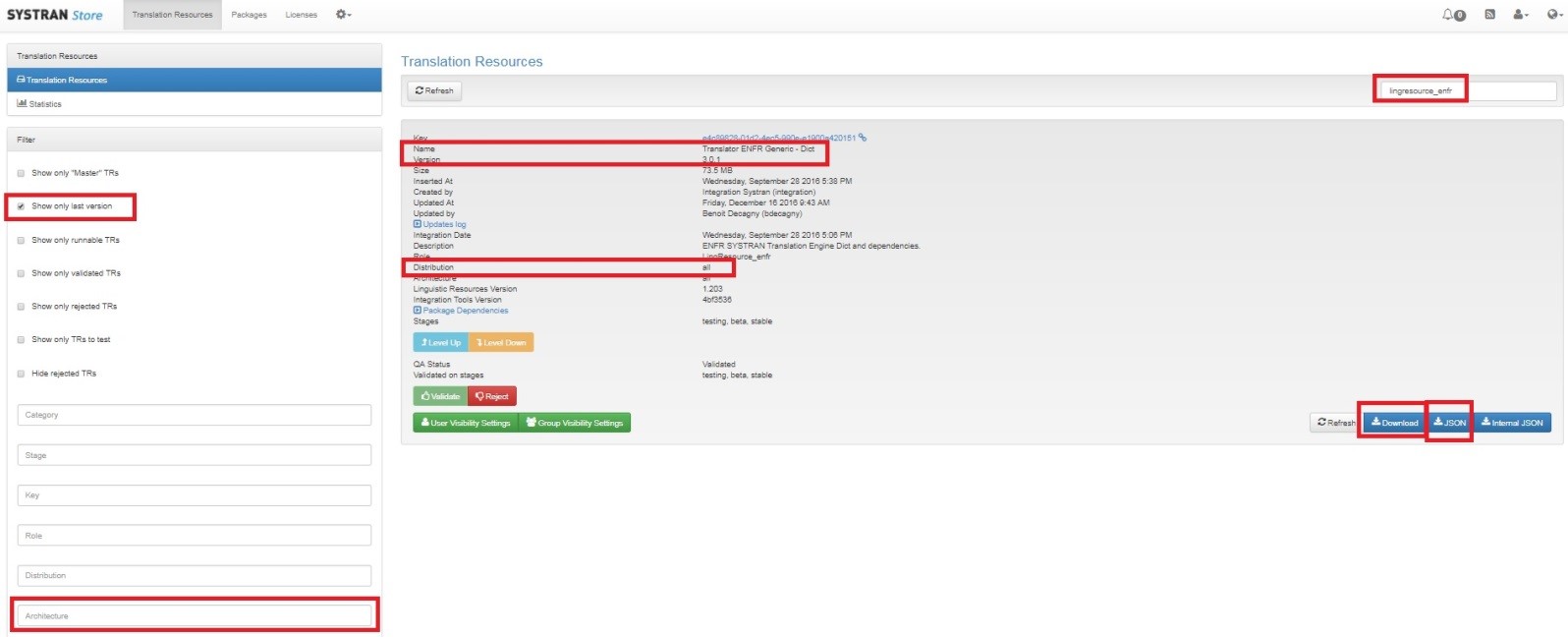Switch to the Translation Resources top tab
Image resolution: width=1568 pixels, height=637 pixels.
point(172,15)
